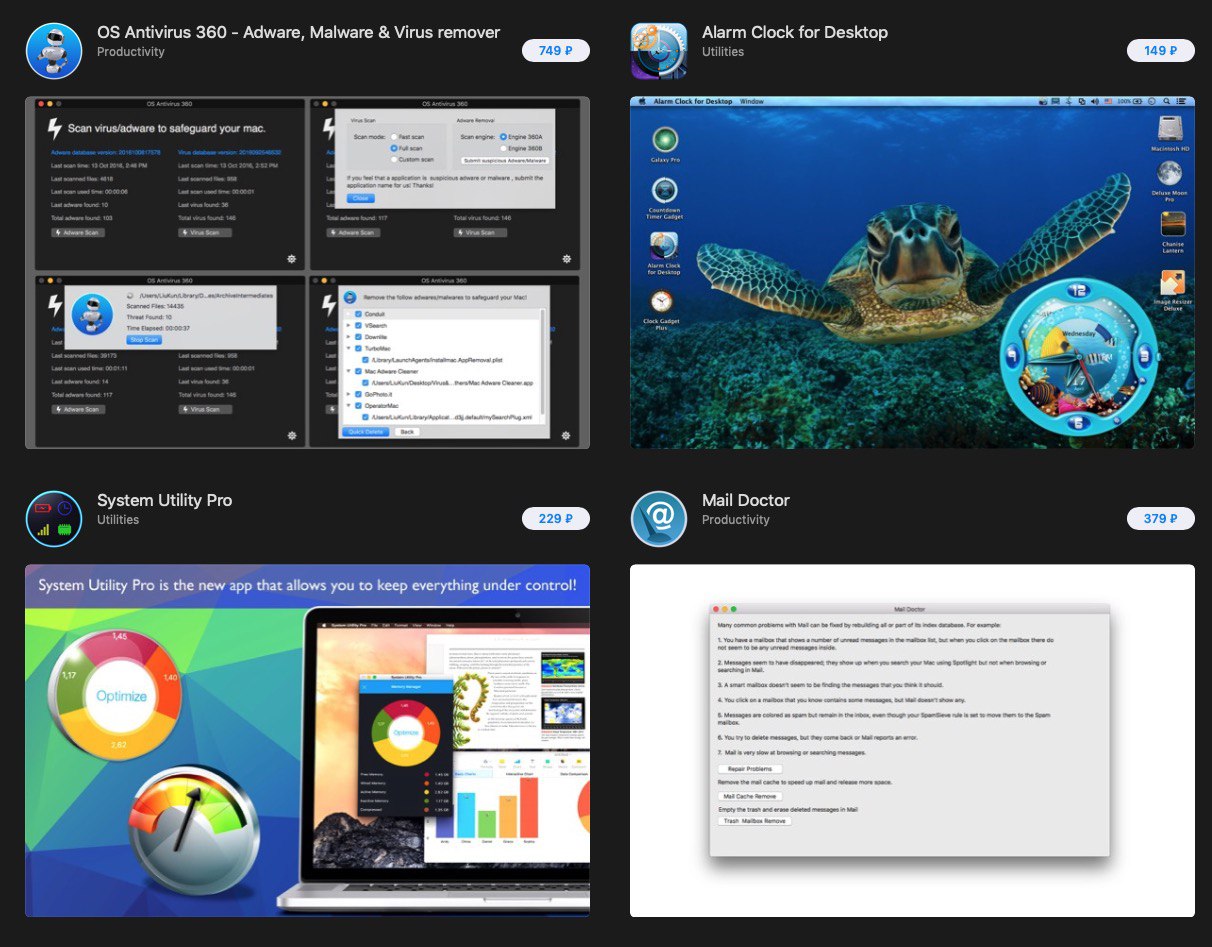Click the Quick Delete button
Viewport: 1212px width, 947px height.
coord(365,431)
